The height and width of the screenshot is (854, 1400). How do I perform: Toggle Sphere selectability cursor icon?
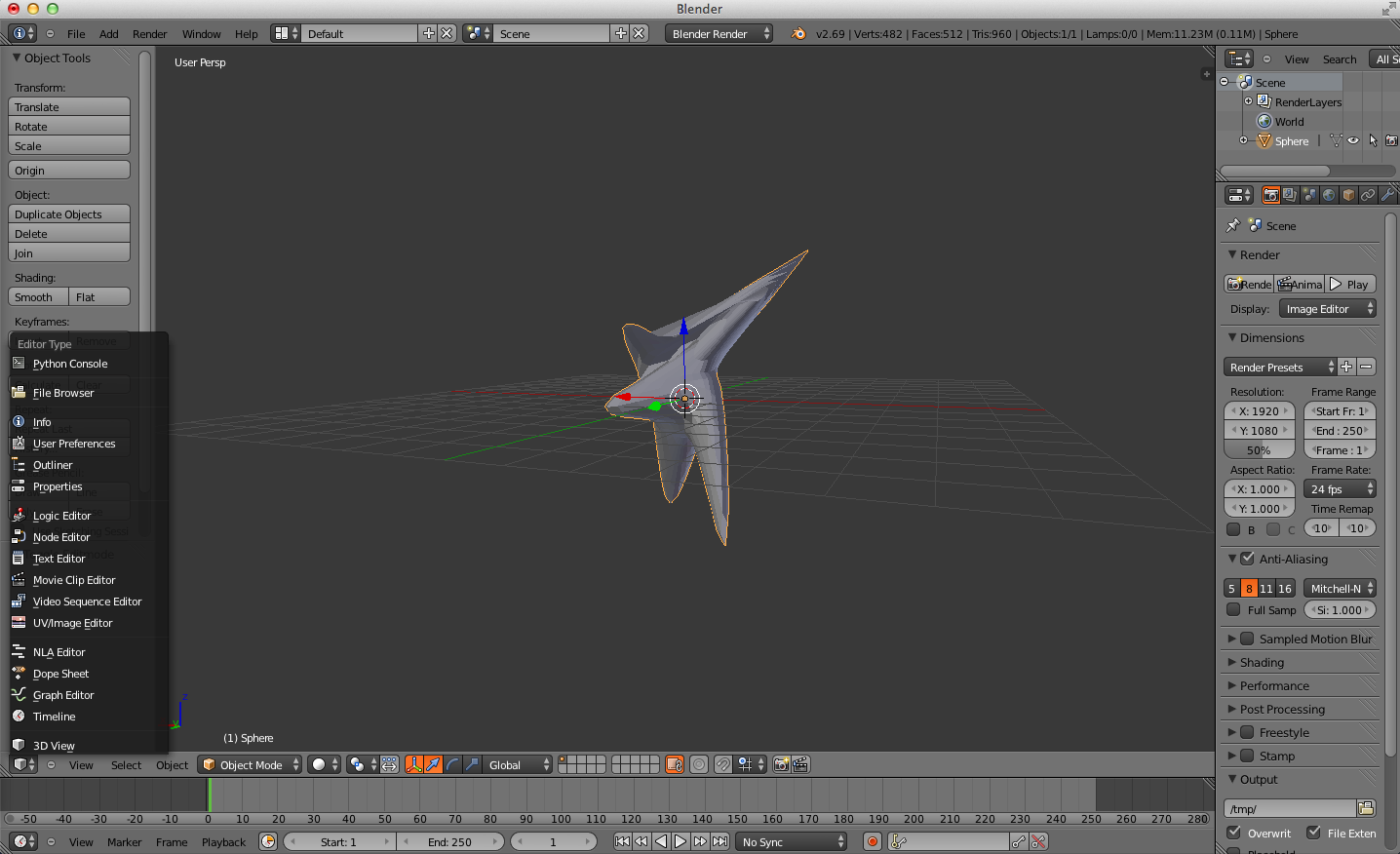[x=1373, y=140]
